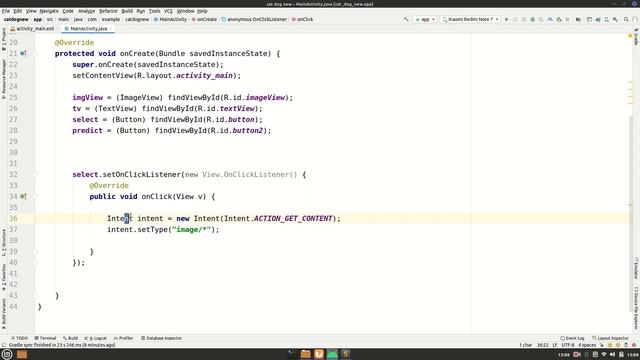640x360 pixels.
Task: Open the Layout Inspector panel
Action: pyautogui.click(x=610, y=338)
